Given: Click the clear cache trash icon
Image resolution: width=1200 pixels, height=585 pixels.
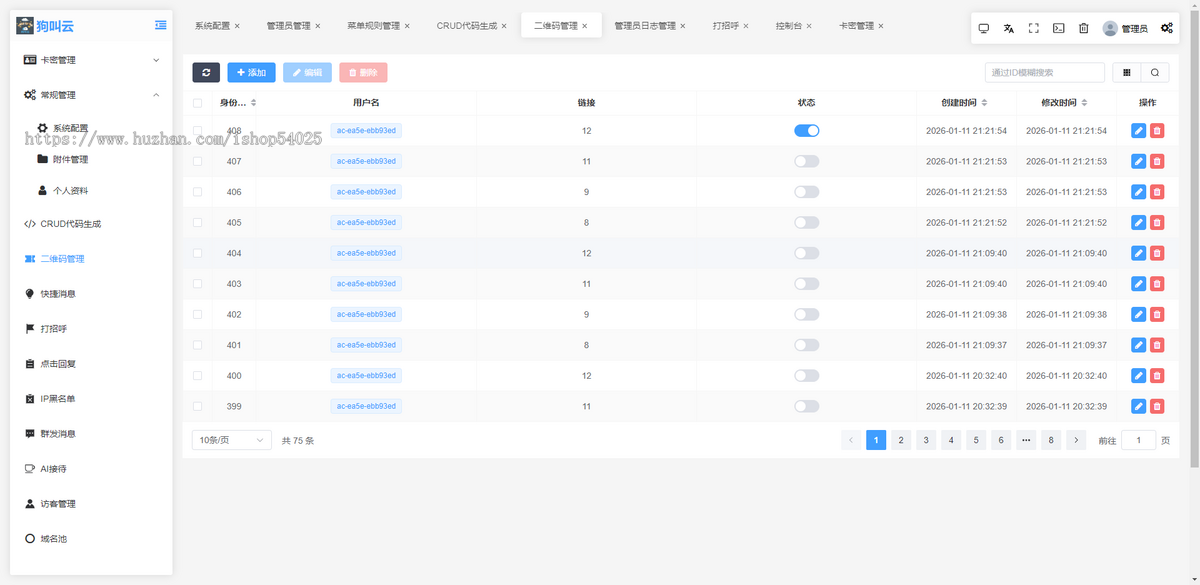Looking at the screenshot, I should pyautogui.click(x=1084, y=29).
